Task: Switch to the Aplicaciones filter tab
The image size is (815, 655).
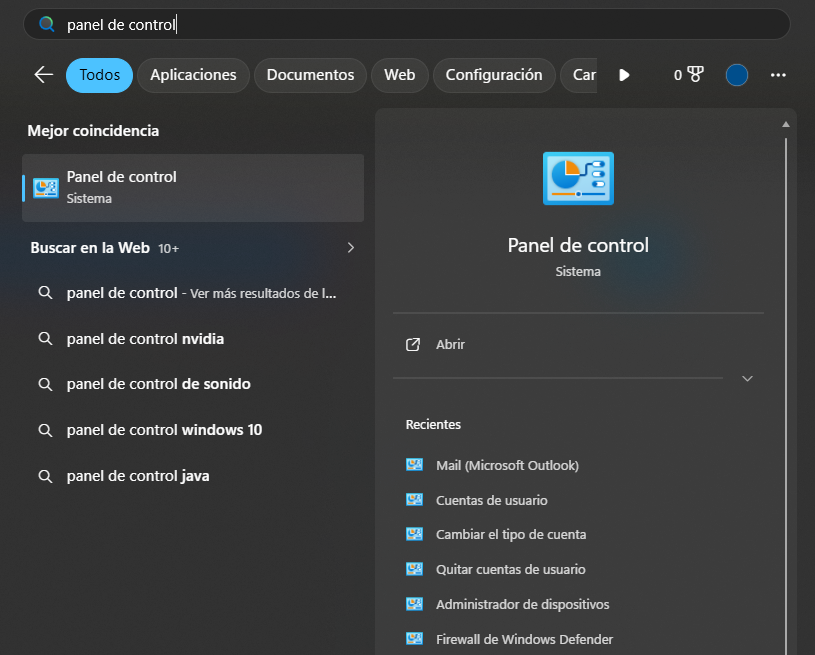Action: 193,75
